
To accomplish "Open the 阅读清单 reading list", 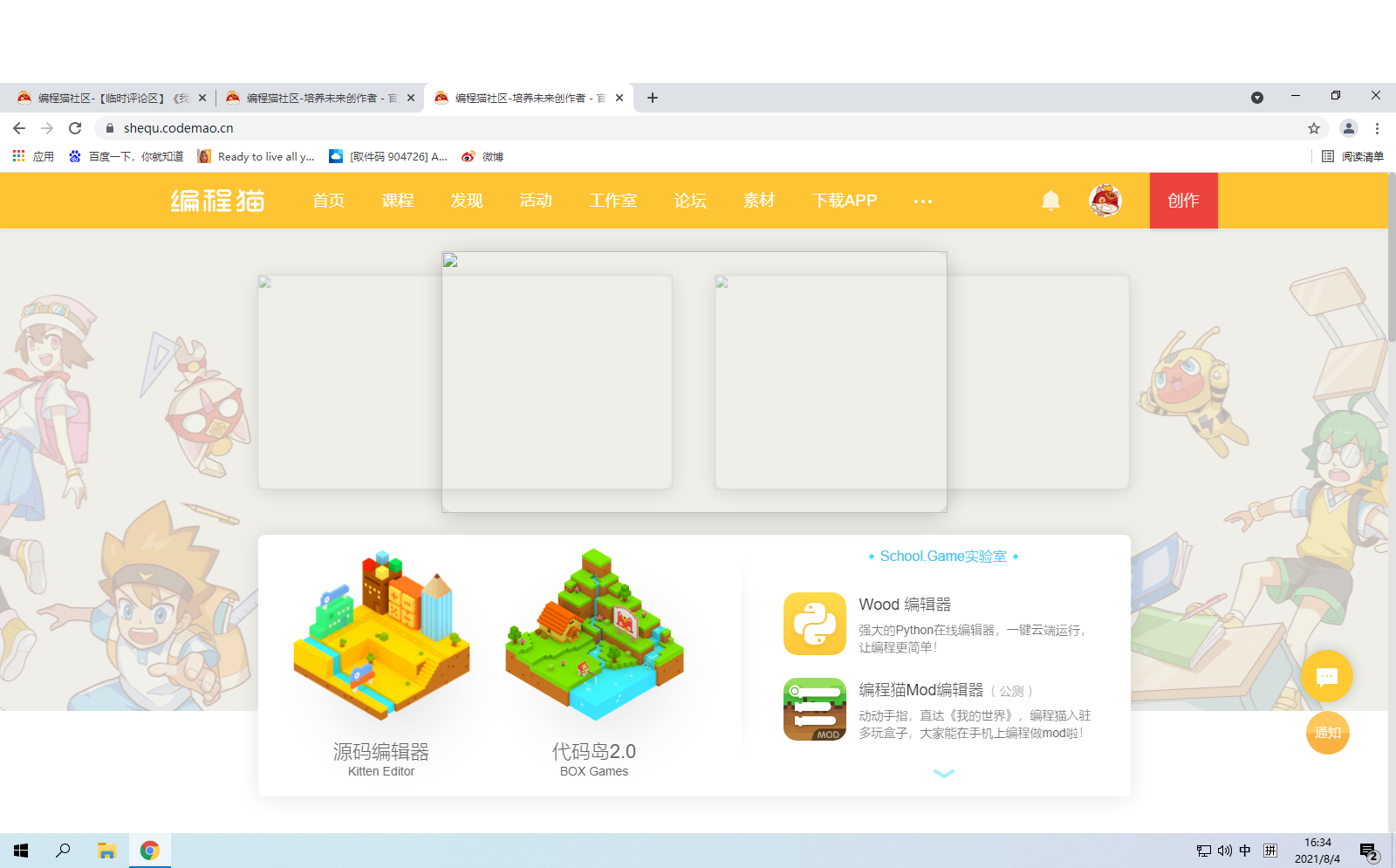I will point(1352,157).
